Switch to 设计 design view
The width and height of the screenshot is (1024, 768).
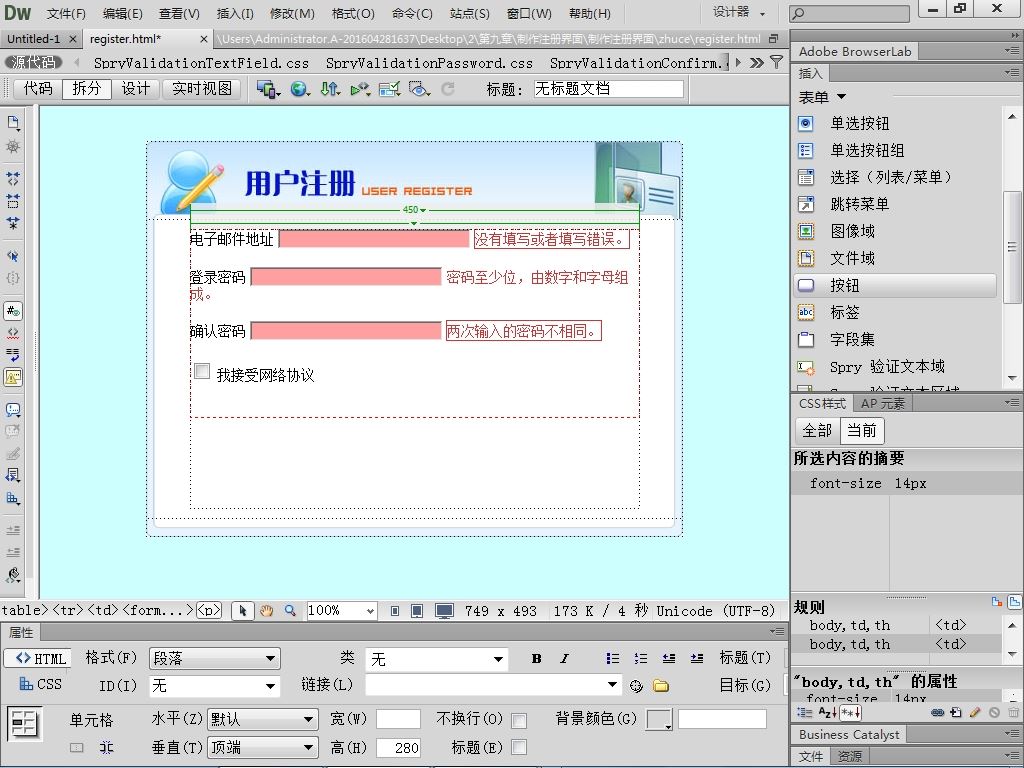pos(136,88)
